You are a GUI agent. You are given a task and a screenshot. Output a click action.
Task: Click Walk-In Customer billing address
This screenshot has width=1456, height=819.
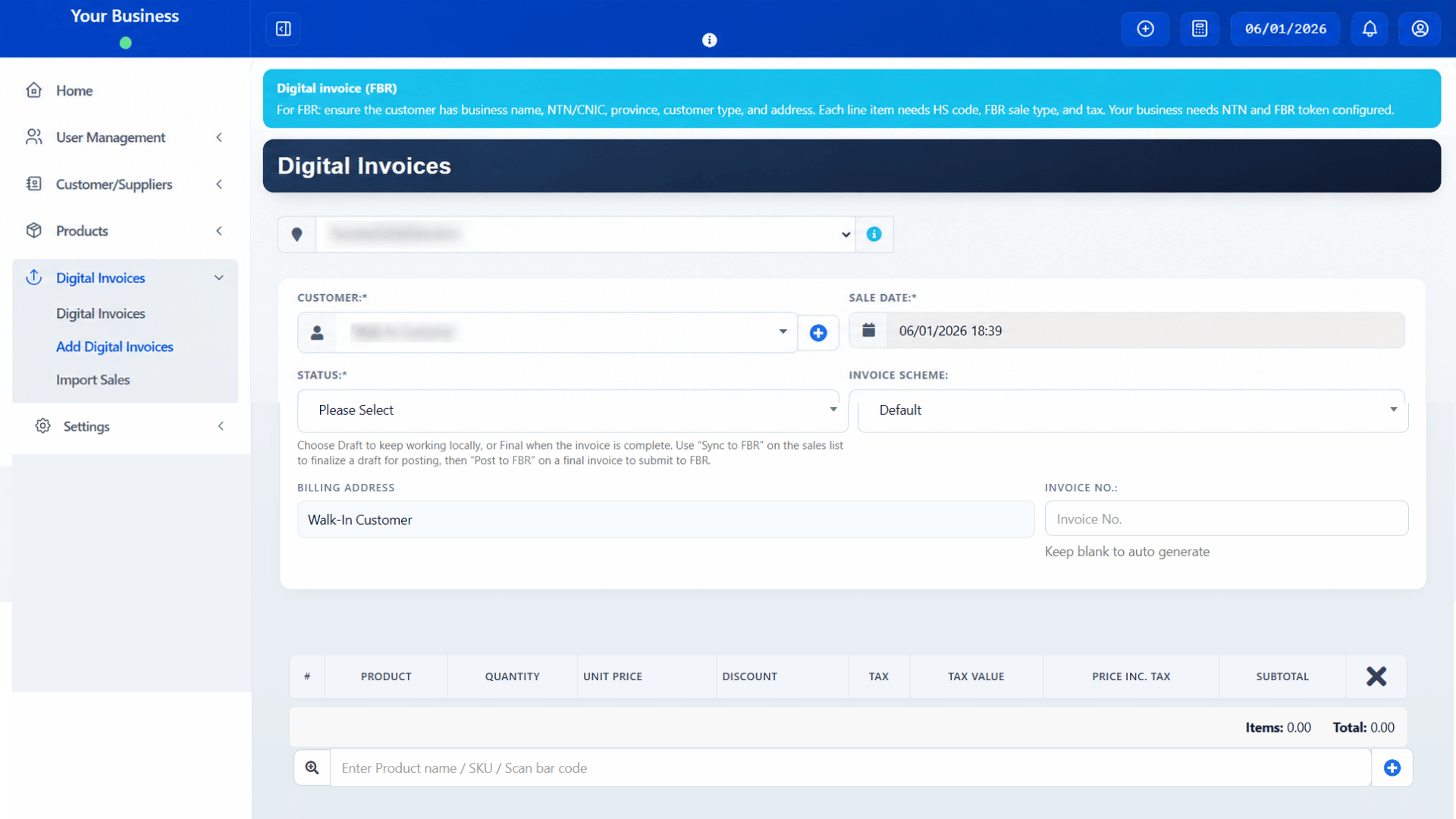(666, 519)
